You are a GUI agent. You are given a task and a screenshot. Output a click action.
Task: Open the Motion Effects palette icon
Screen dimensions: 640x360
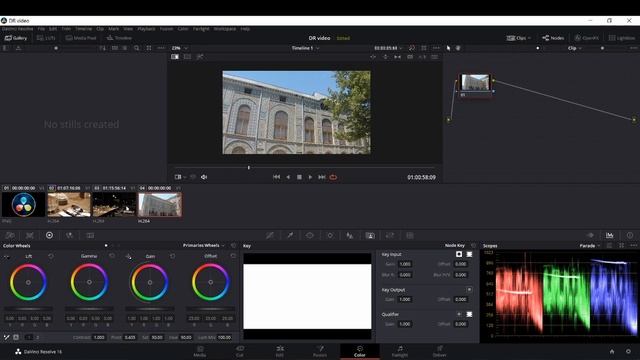90,235
